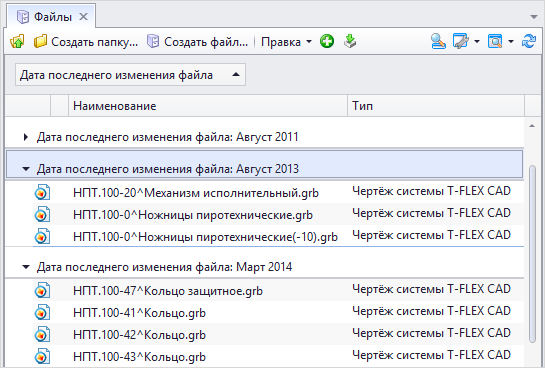545x368 pixels.
Task: Click the green arrow import files icon
Action: click(x=350, y=41)
